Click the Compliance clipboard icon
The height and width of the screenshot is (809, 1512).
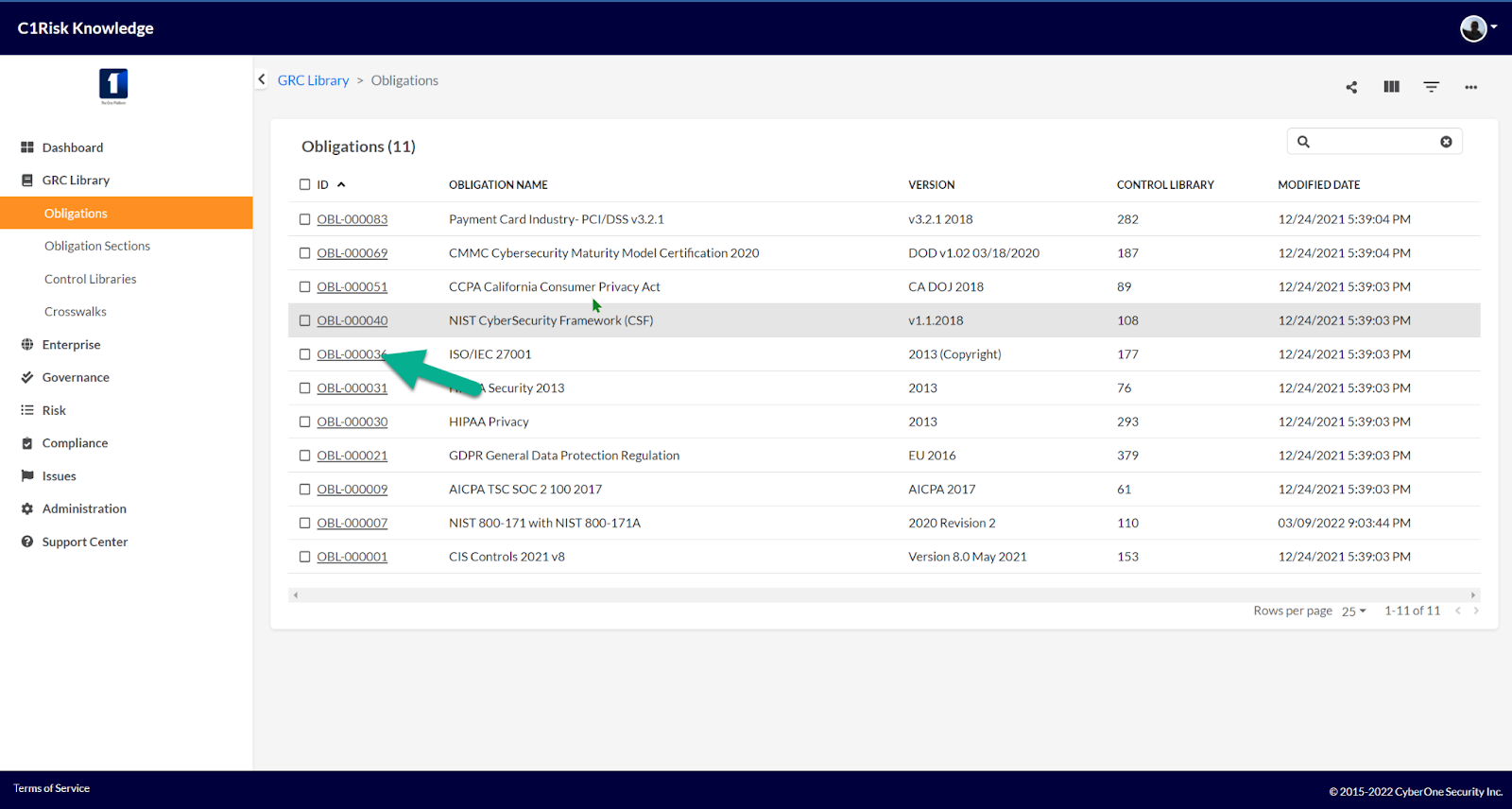tap(27, 443)
